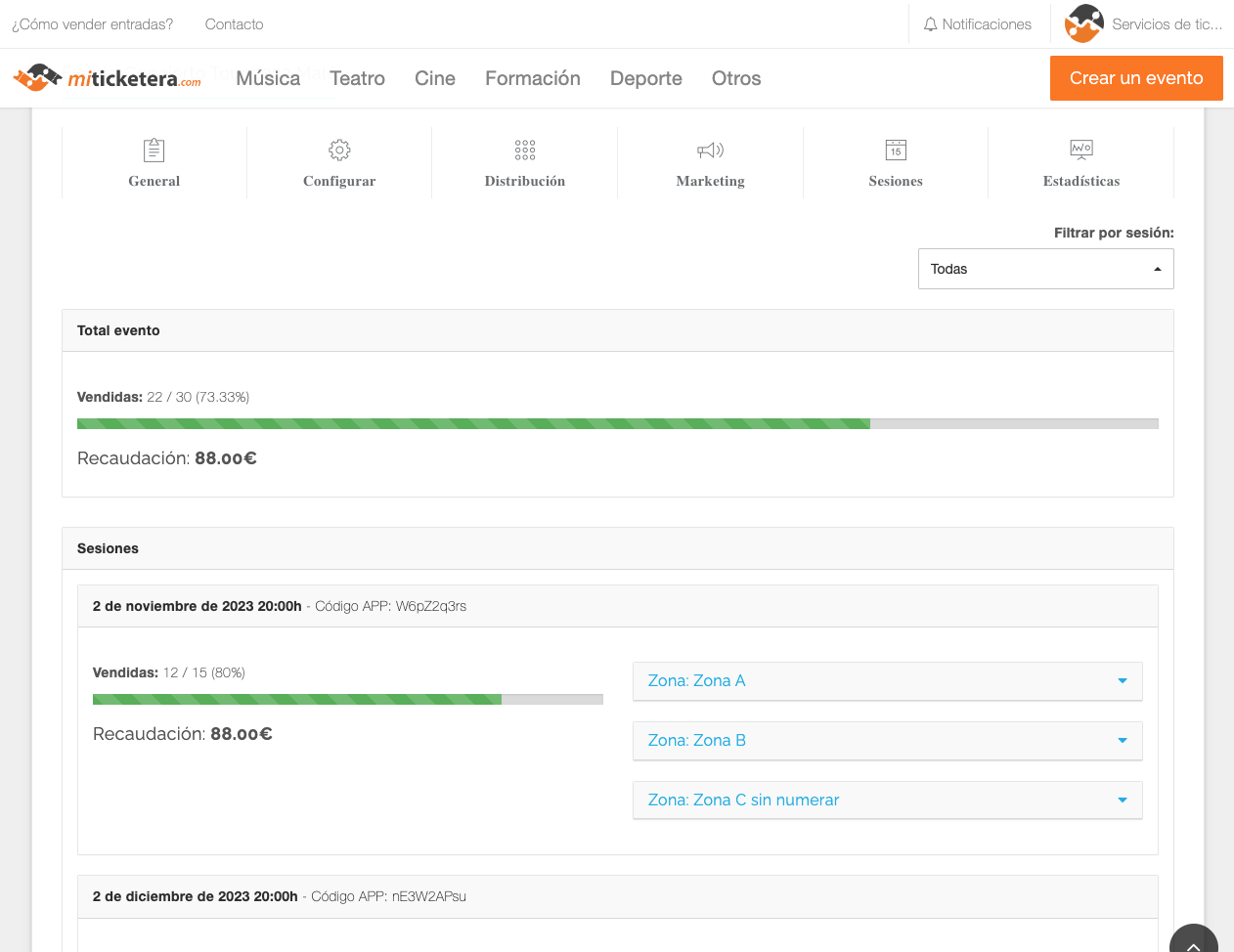1234x952 pixels.
Task: Open the Teatro category menu
Action: (357, 78)
